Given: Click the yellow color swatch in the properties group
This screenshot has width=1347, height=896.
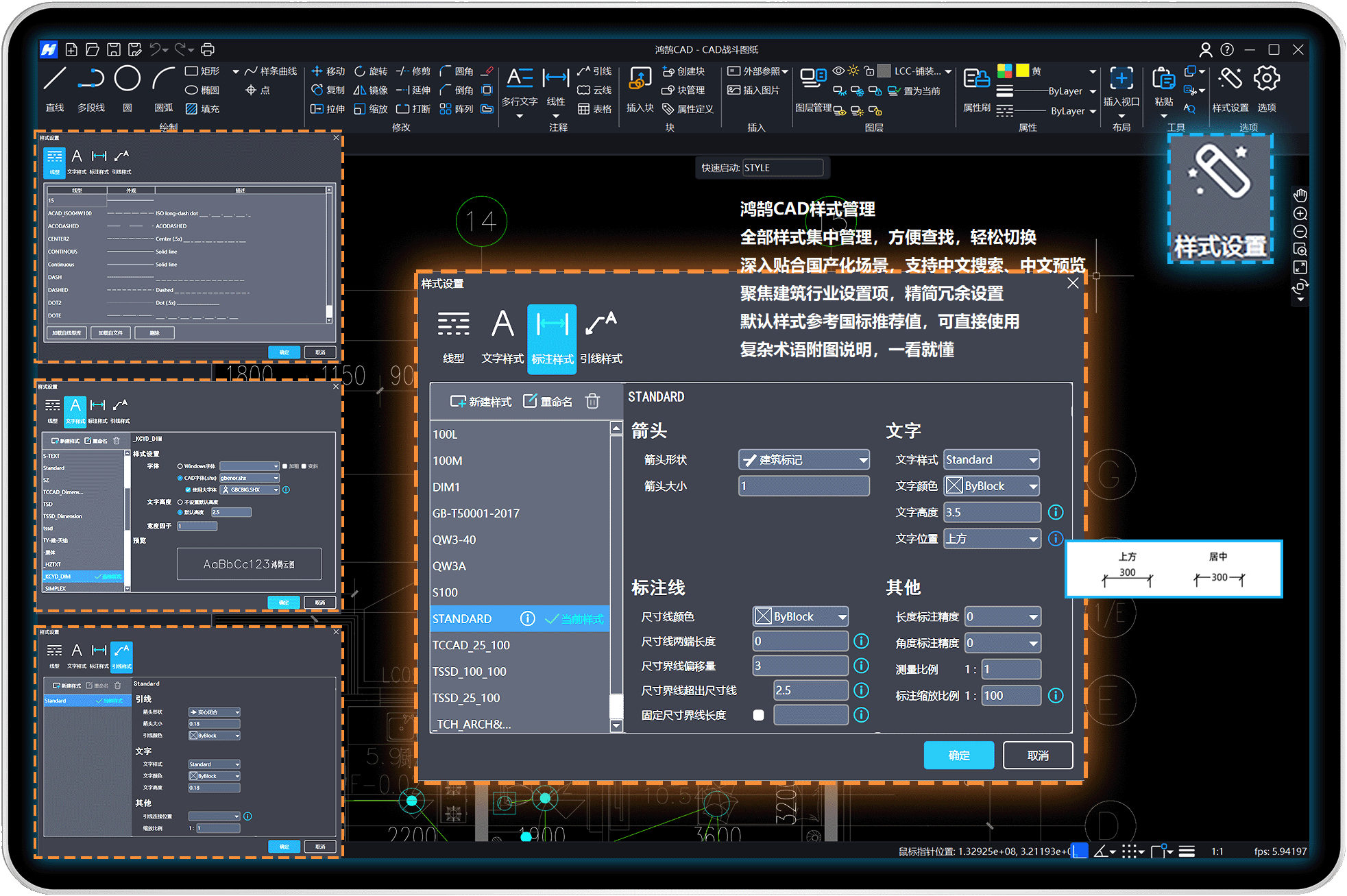Looking at the screenshot, I should tap(1022, 71).
